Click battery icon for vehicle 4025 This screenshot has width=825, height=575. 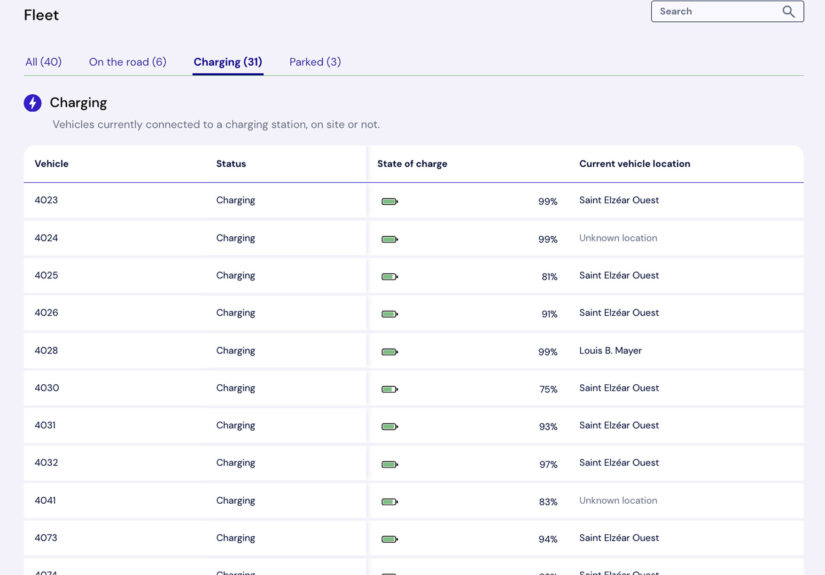point(389,276)
